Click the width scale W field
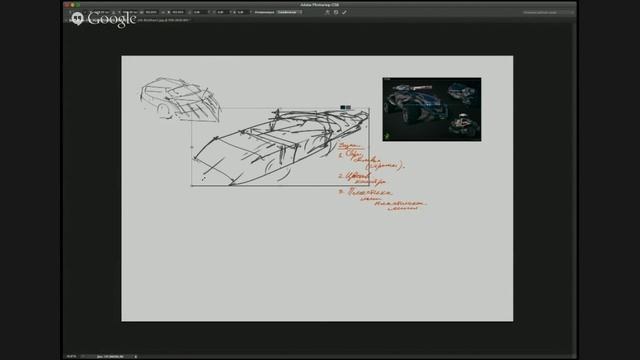The width and height of the screenshot is (640, 360). click(x=151, y=12)
